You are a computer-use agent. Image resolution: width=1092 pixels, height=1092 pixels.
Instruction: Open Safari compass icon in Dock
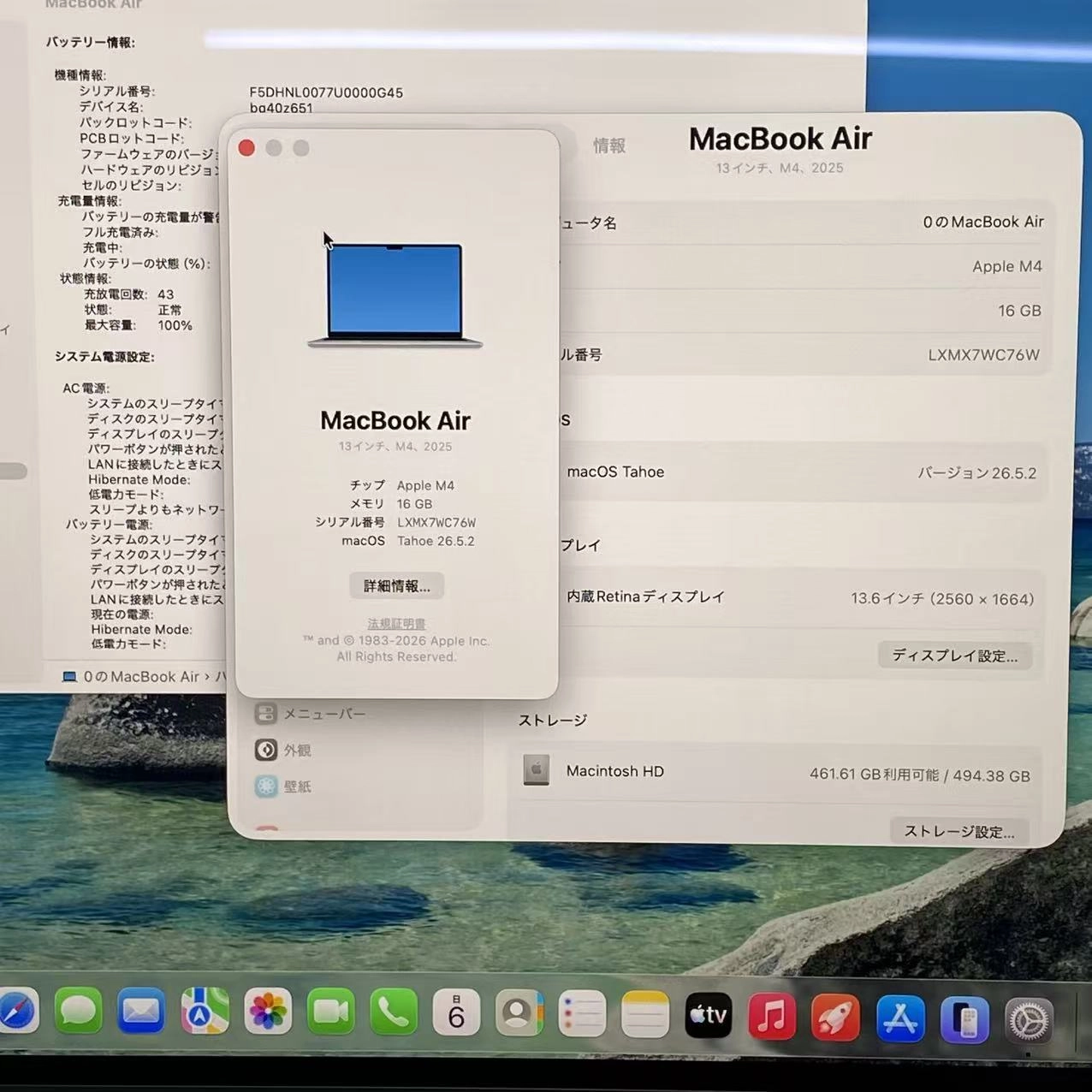point(17,1012)
